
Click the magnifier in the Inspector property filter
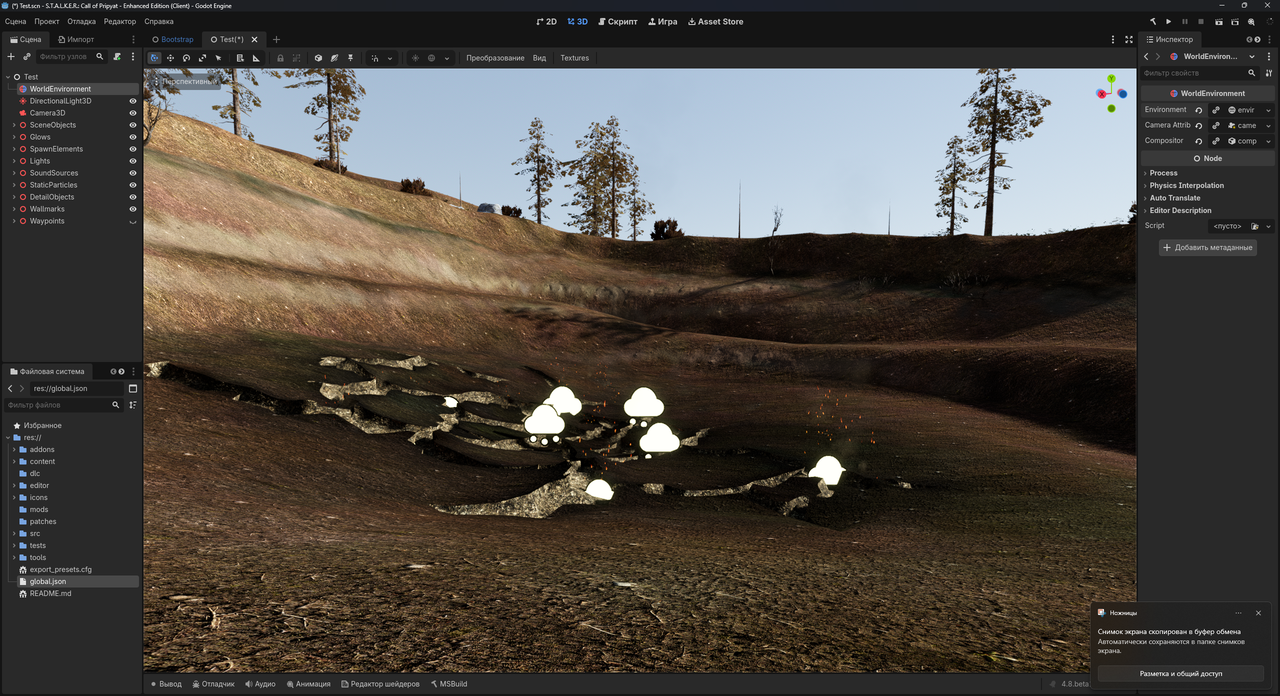[1251, 73]
